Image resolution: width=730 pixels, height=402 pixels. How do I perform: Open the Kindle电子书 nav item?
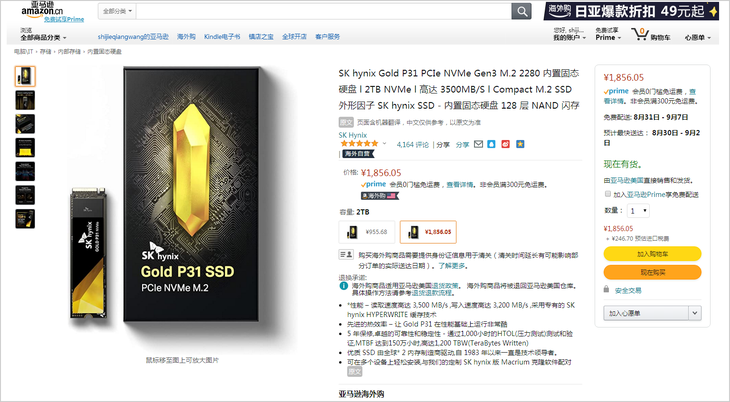222,36
